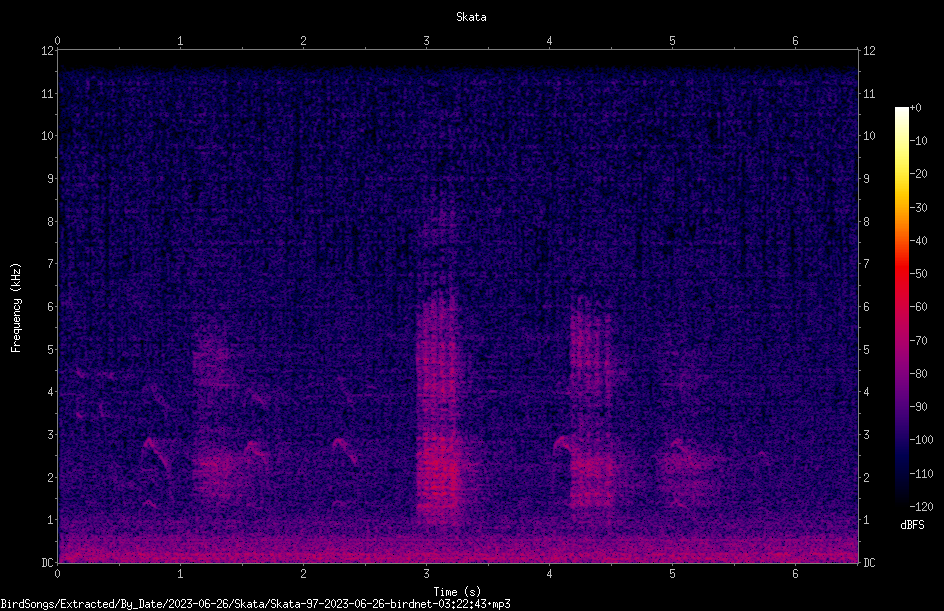This screenshot has width=944, height=611.
Task: Click the mp3 file path caption
Action: pos(255,604)
